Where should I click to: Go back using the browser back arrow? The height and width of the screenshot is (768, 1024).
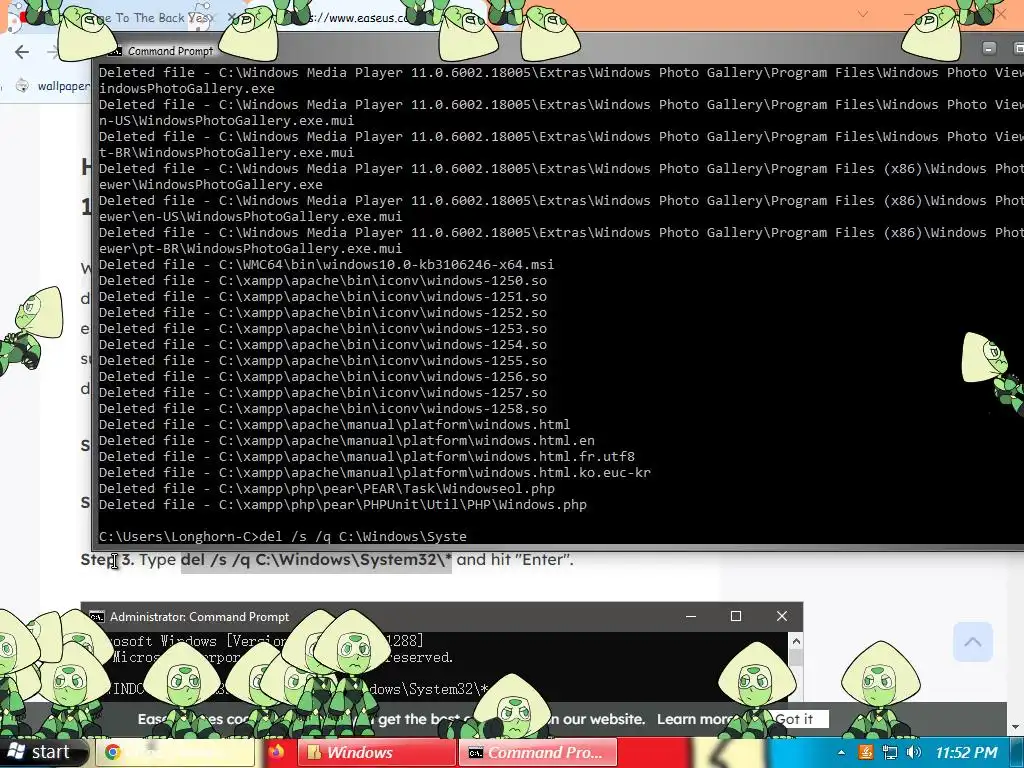22,52
